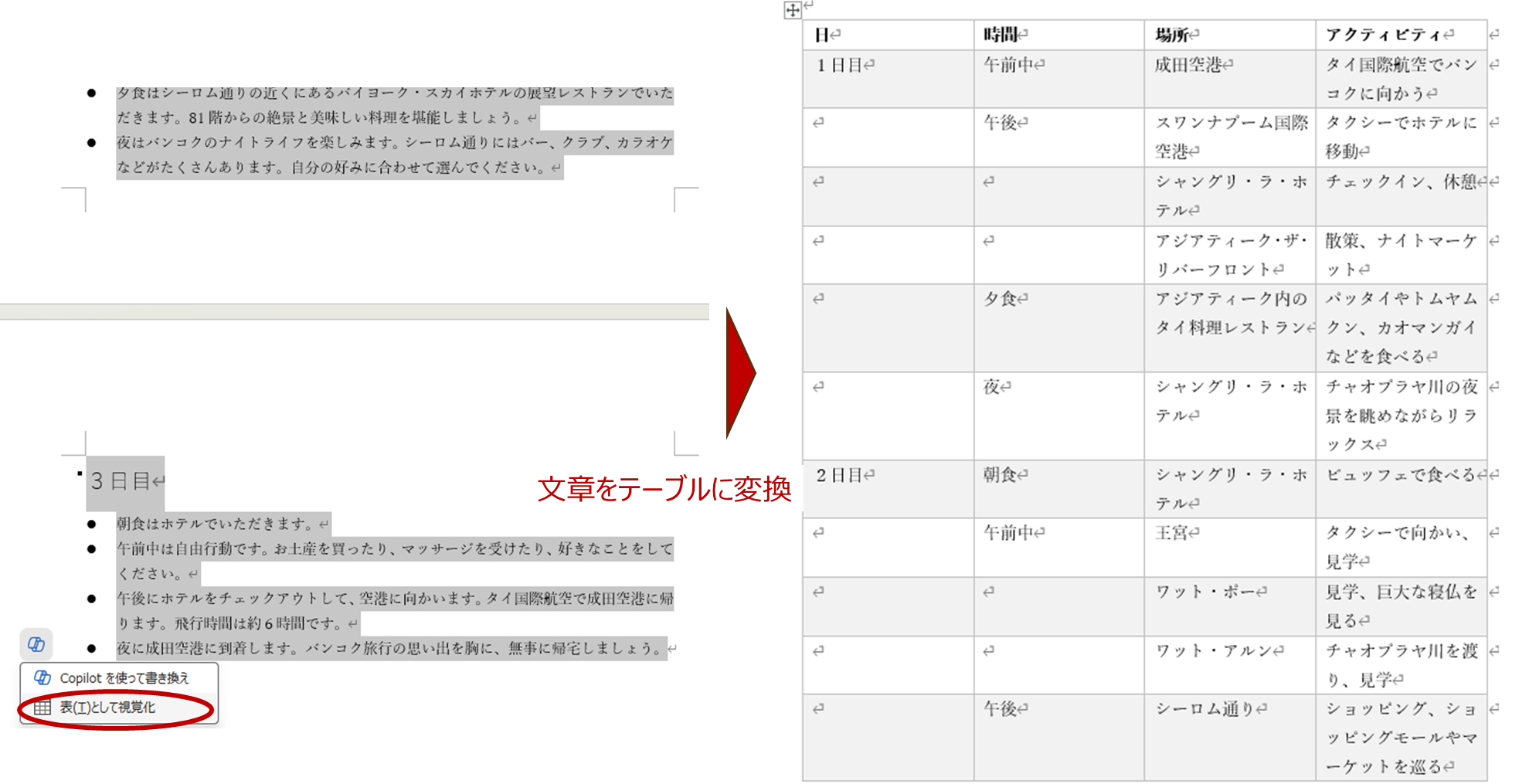Viewport: 1529px width, 784px height.
Task: Click the 'アジアティーク・ザ・リバーフロント' cell
Action: pos(1230,255)
